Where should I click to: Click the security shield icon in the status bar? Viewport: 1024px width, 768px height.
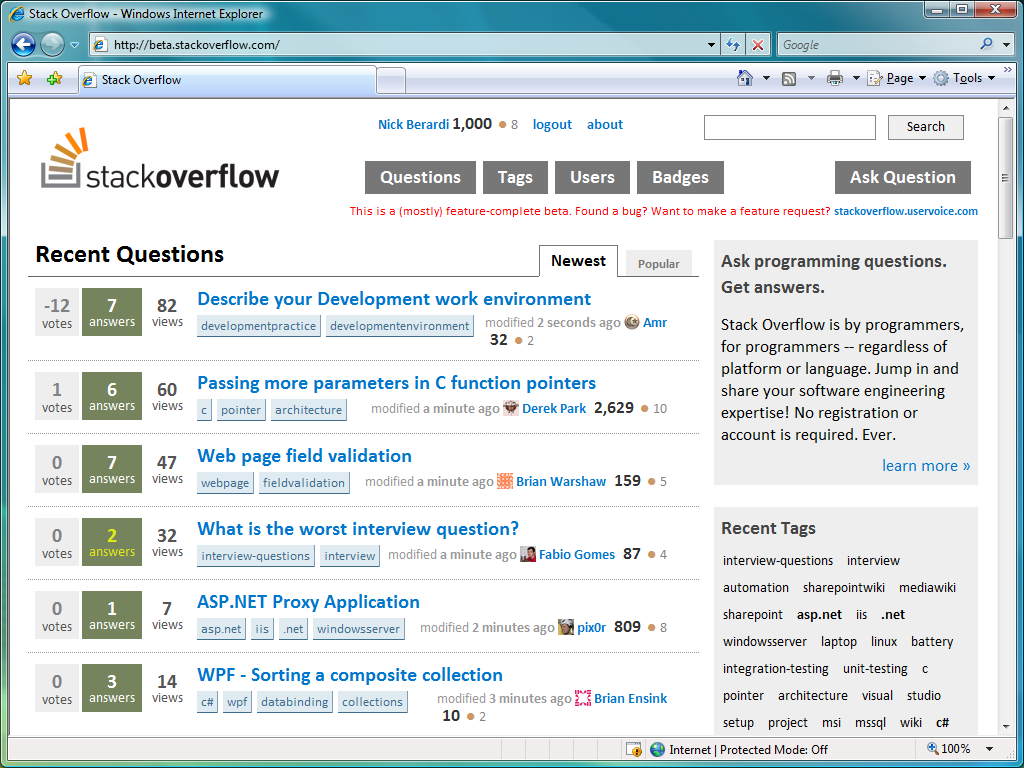[x=634, y=749]
